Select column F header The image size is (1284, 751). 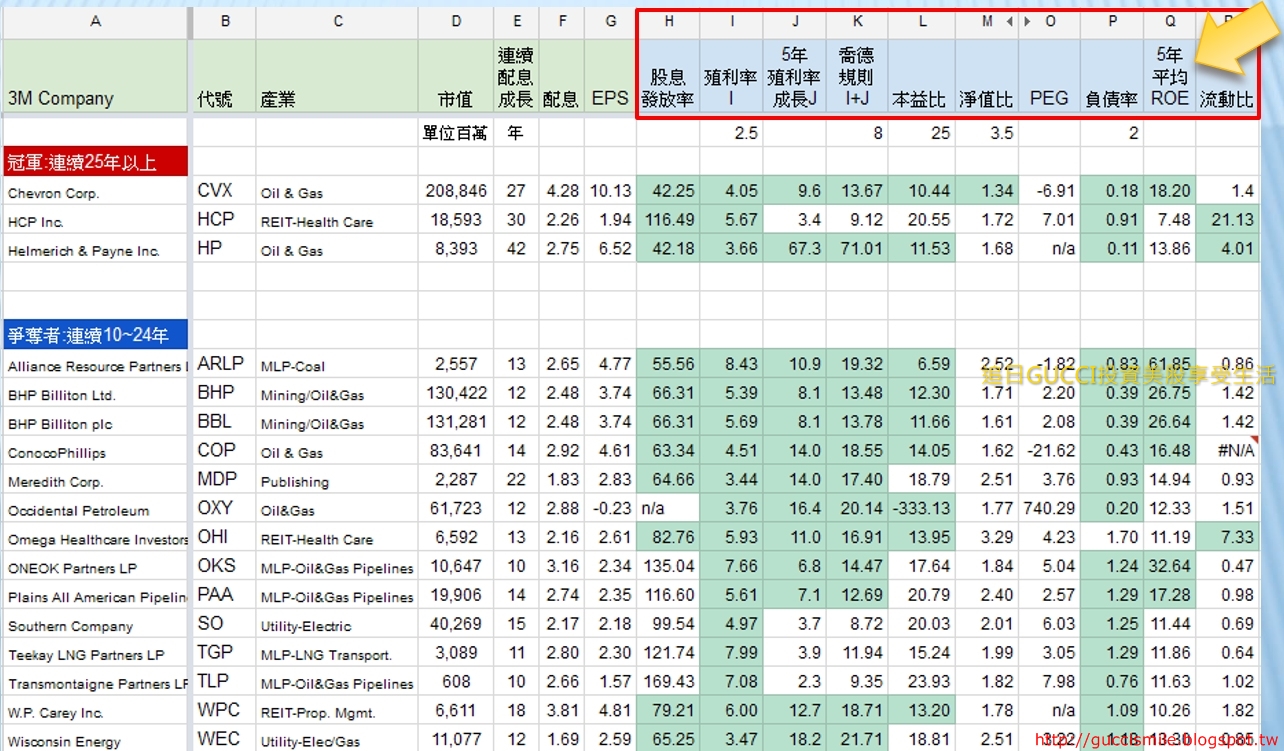coord(561,21)
